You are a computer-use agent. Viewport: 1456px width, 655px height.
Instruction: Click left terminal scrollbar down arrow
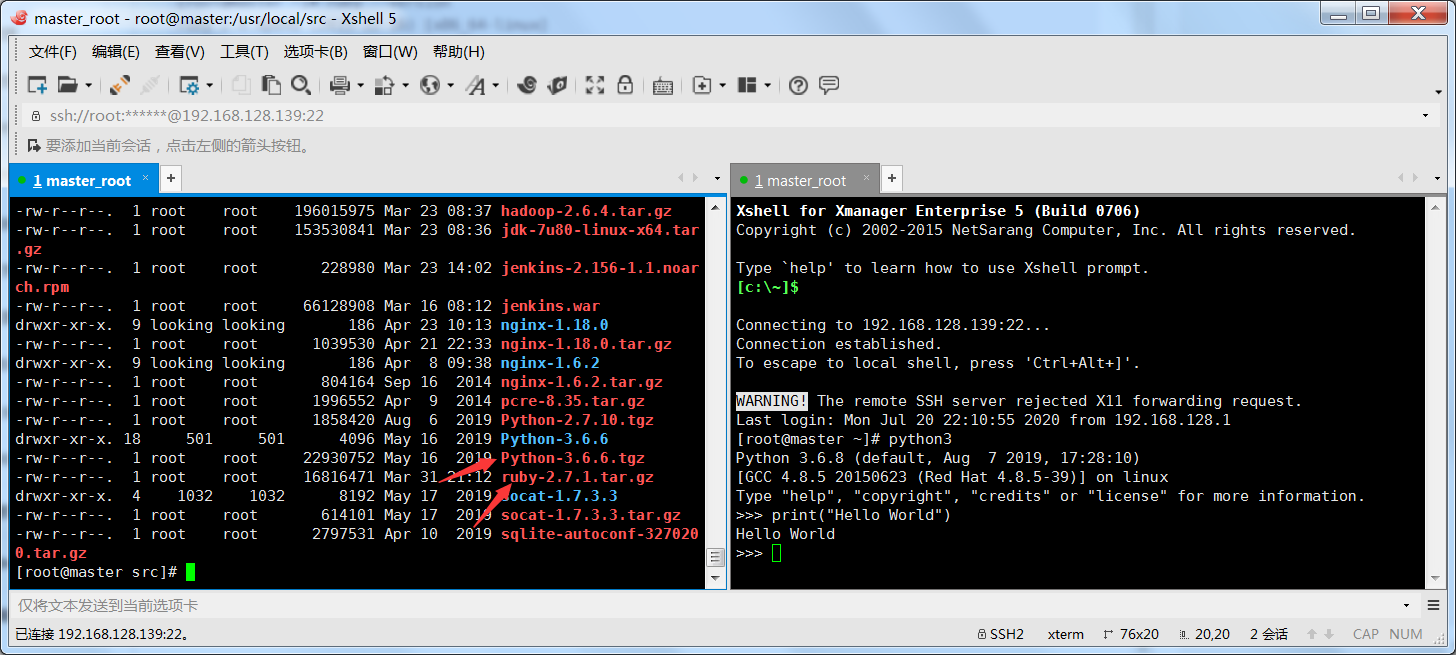716,579
